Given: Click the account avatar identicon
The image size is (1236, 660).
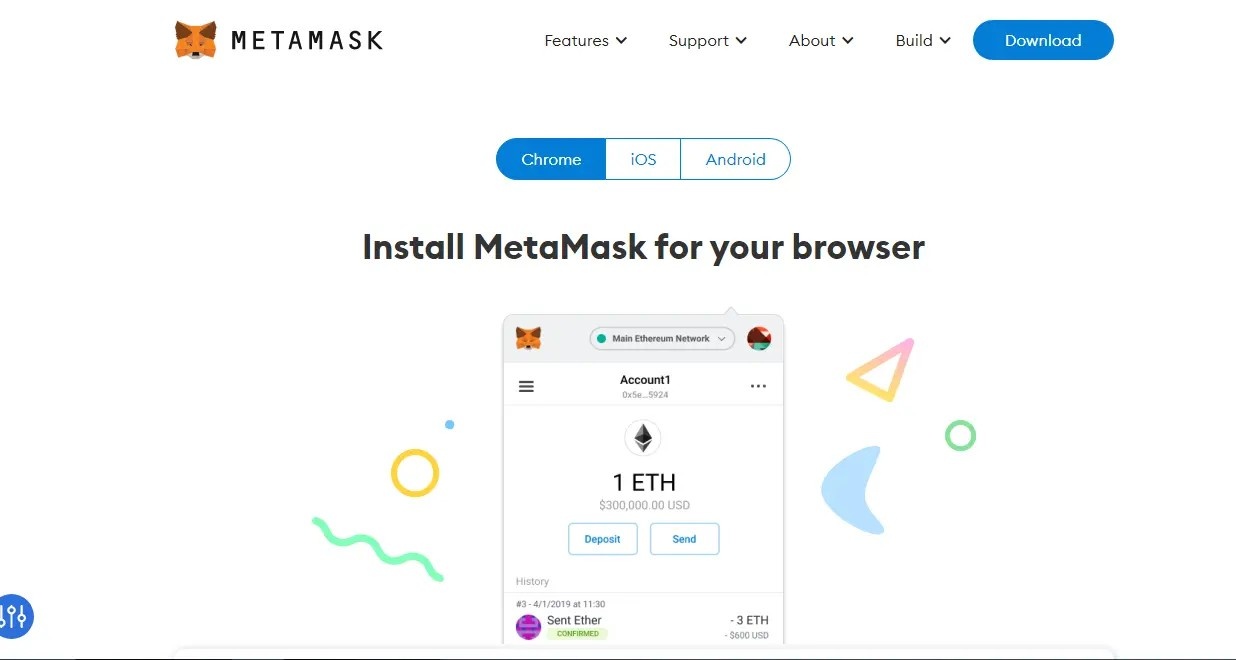Looking at the screenshot, I should (x=759, y=338).
